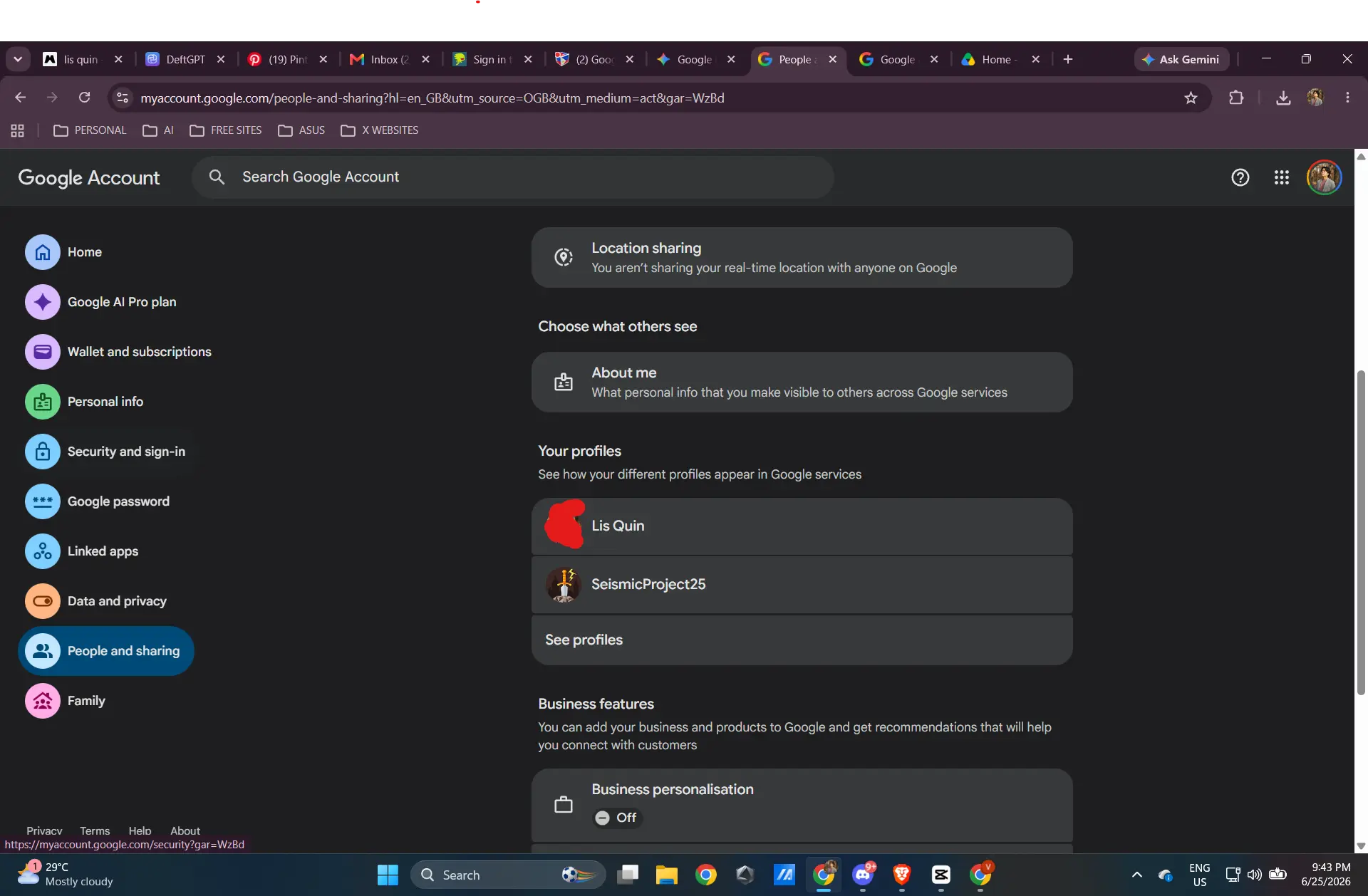Click the Google Account logo
Image resolution: width=1368 pixels, height=896 pixels.
[x=89, y=178]
